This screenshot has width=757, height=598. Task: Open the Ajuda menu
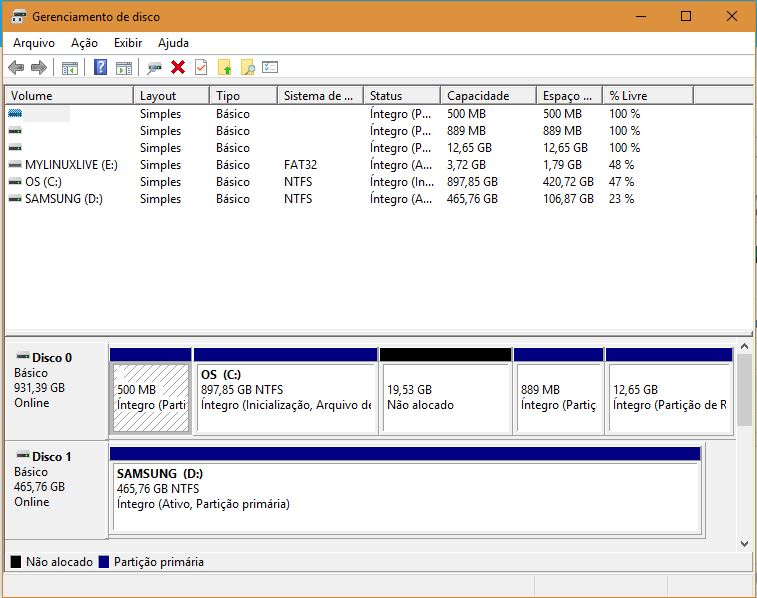coord(173,43)
